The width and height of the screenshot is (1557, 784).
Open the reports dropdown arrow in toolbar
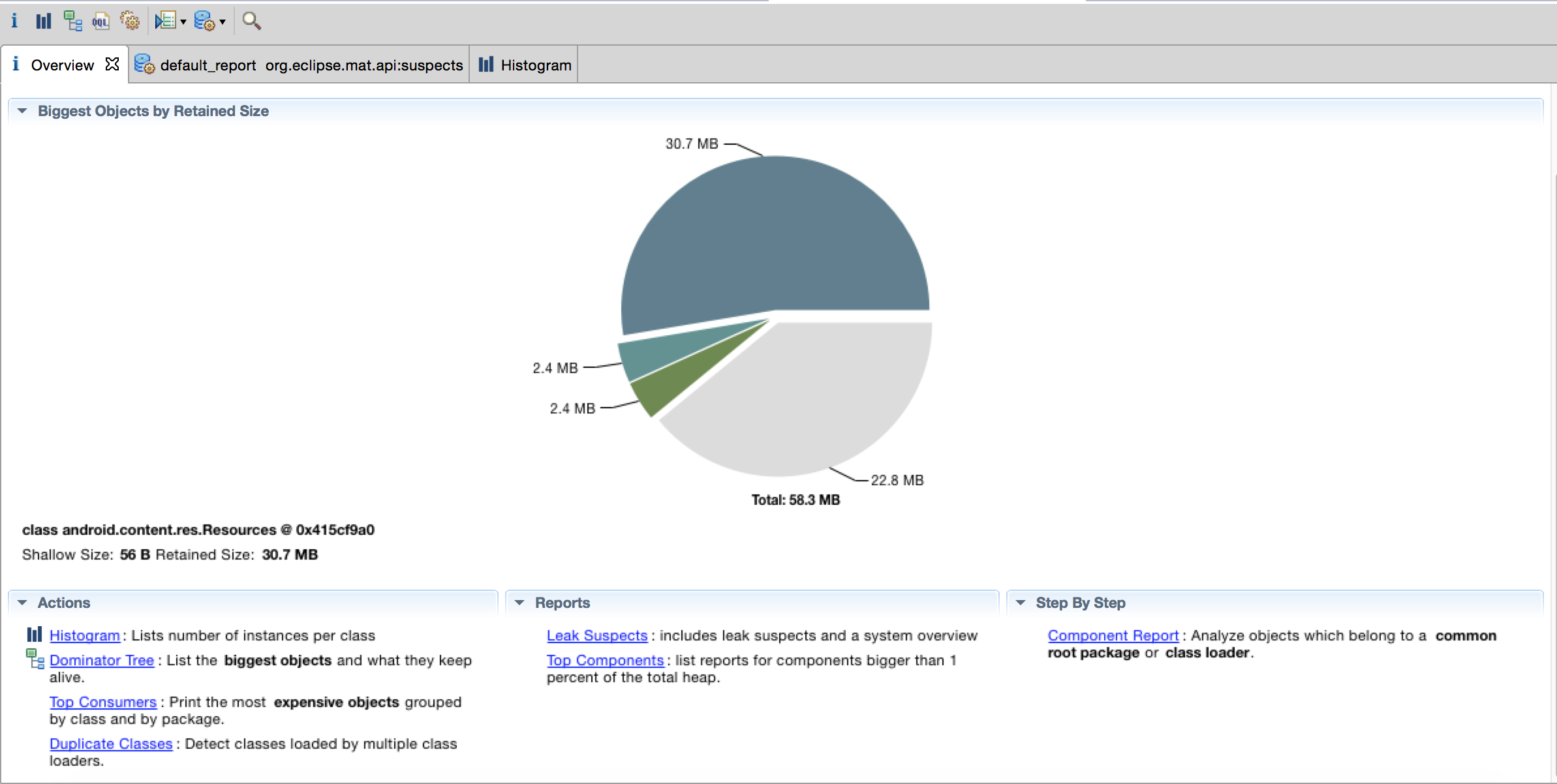coord(223,22)
